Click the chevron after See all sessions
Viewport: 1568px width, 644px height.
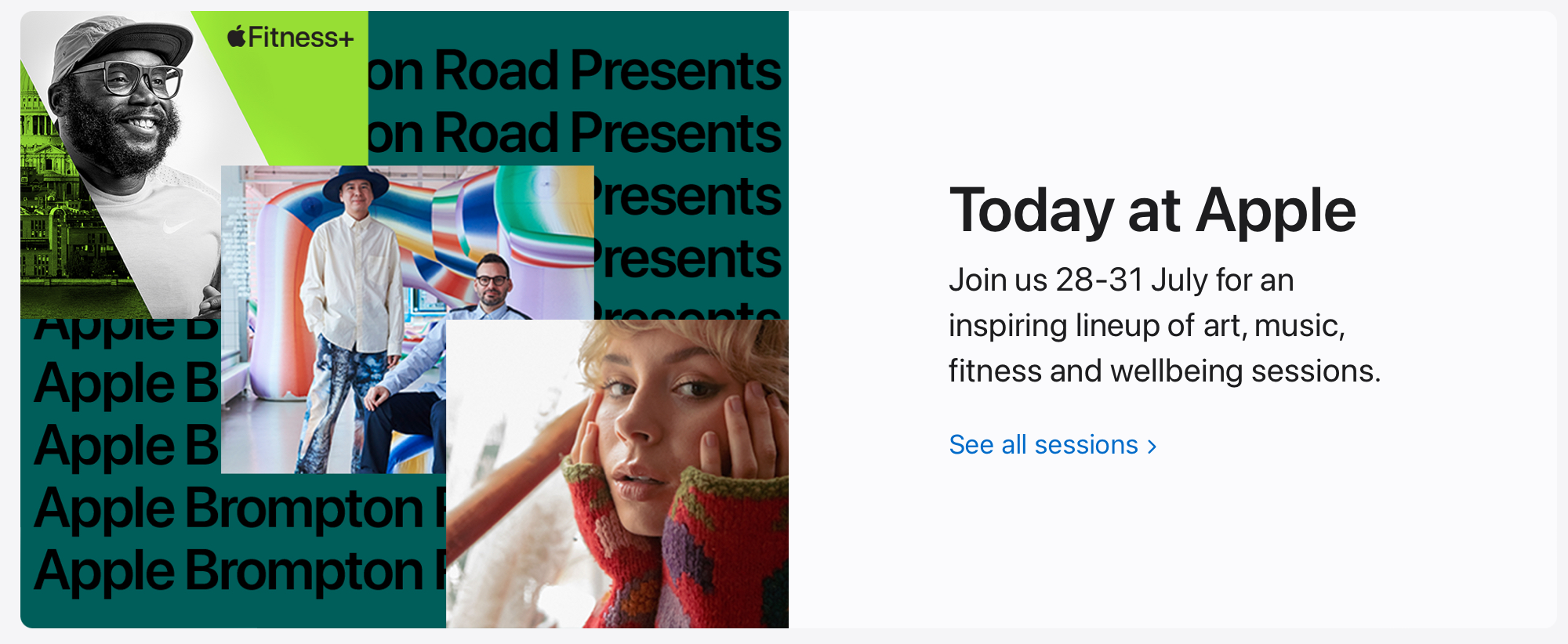[x=1152, y=446]
